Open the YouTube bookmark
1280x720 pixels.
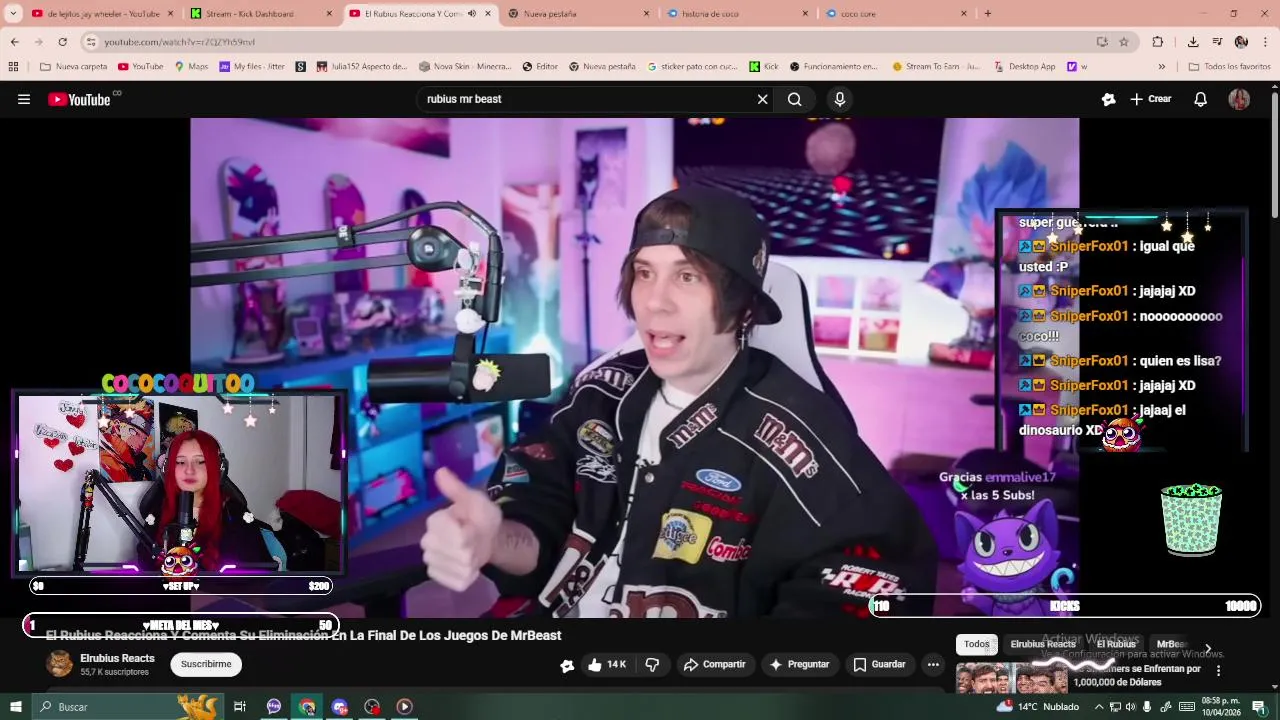click(140, 67)
